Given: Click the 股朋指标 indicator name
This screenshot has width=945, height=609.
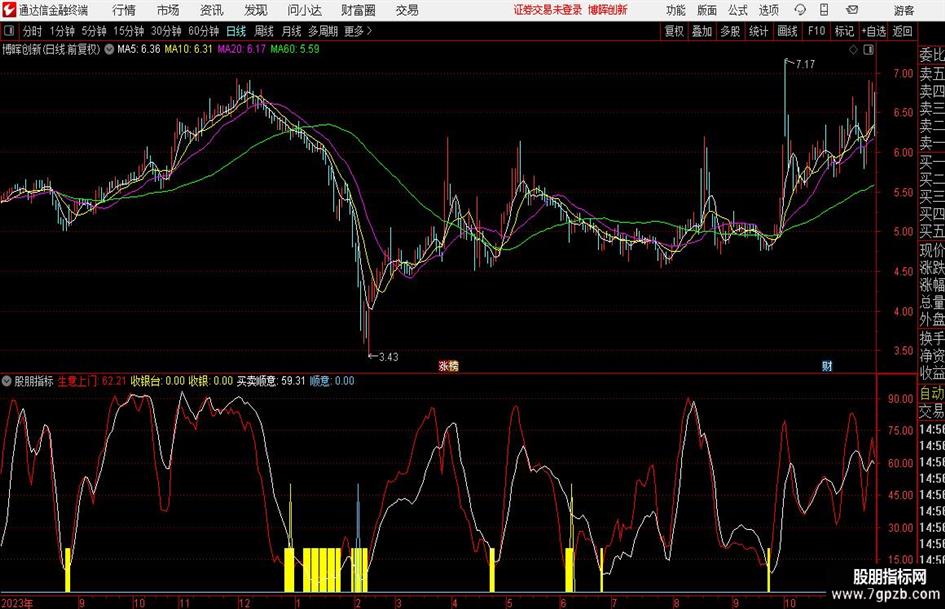Looking at the screenshot, I should 34,380.
